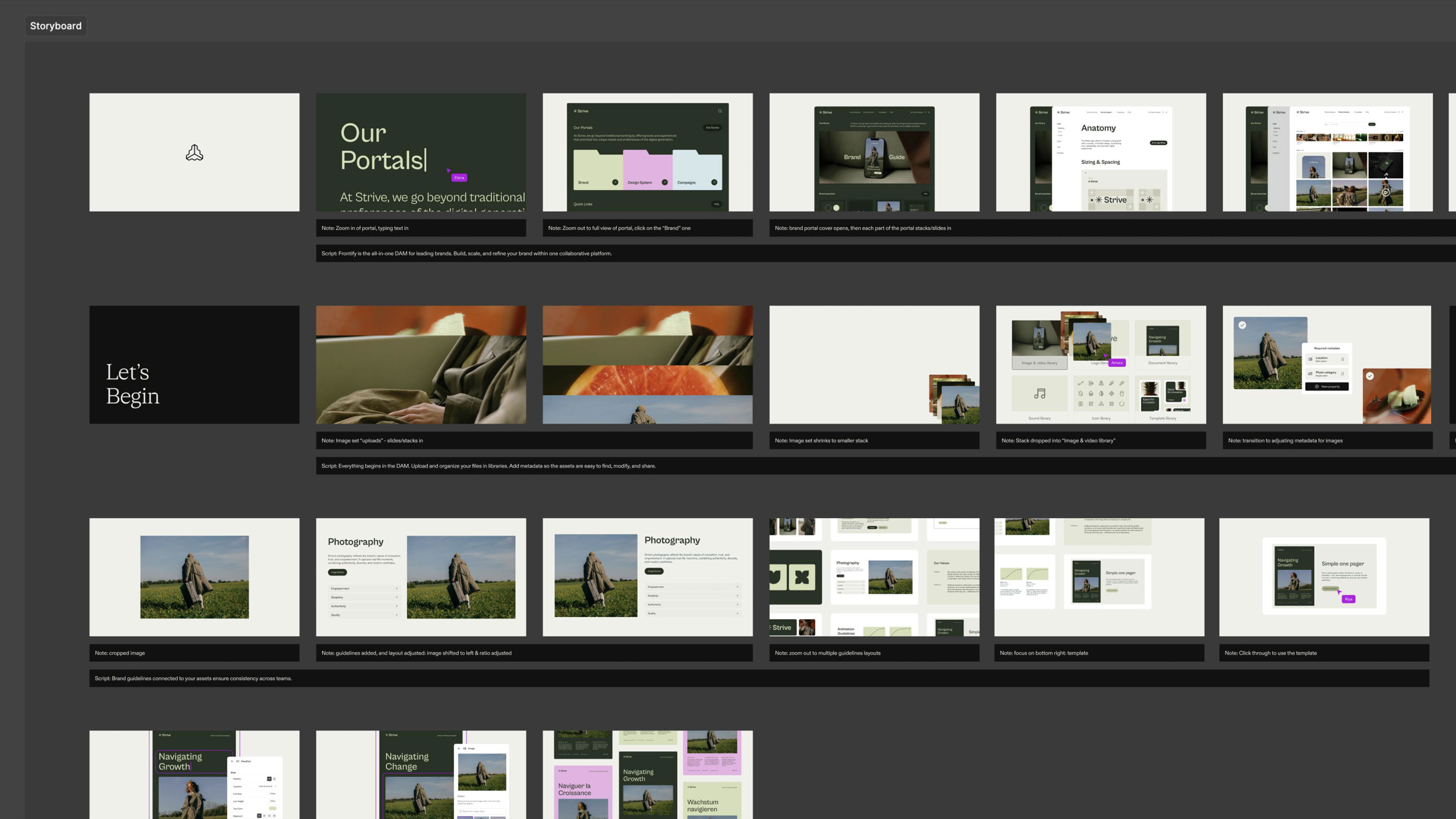Select the Let's Begin title frame
The width and height of the screenshot is (1456, 819).
click(x=195, y=364)
